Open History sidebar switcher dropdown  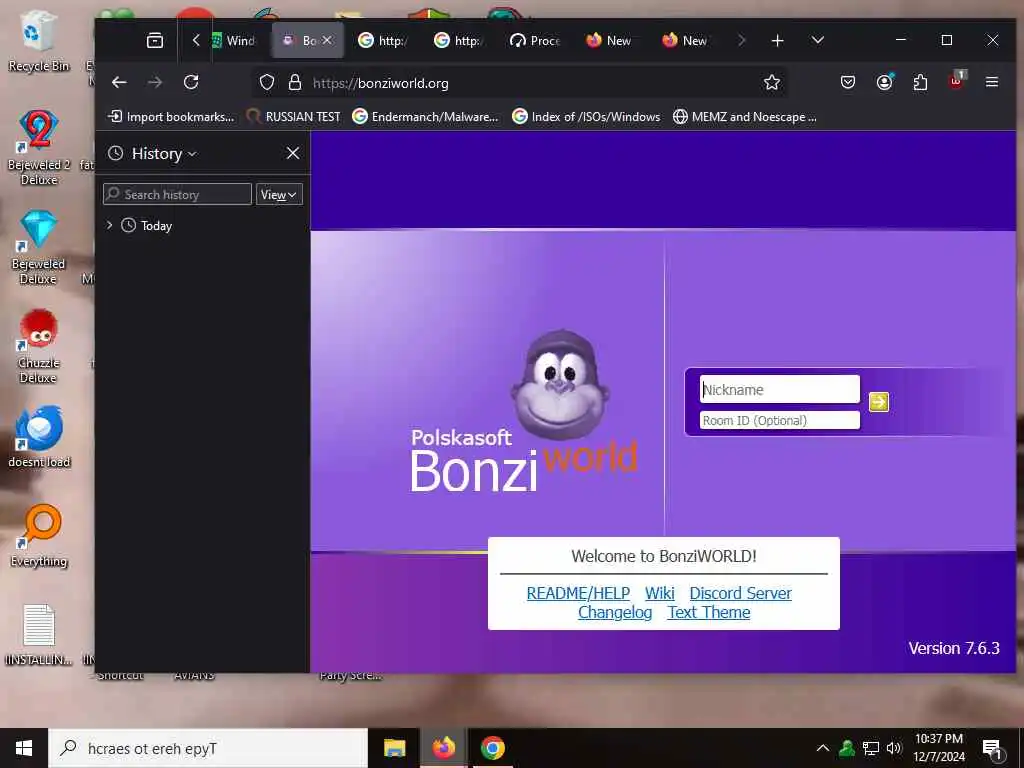(152, 153)
